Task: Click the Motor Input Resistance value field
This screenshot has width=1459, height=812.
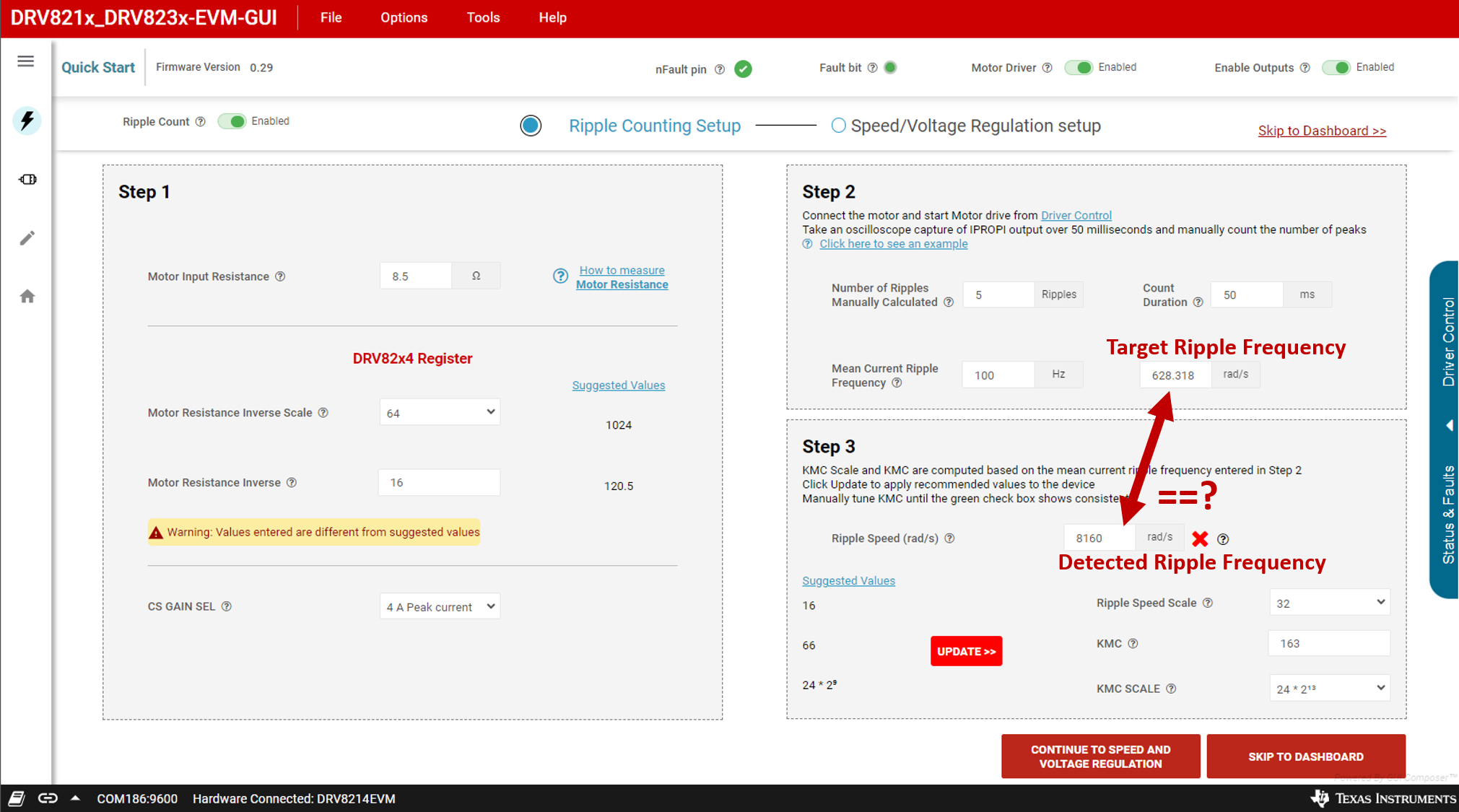Action: (416, 276)
